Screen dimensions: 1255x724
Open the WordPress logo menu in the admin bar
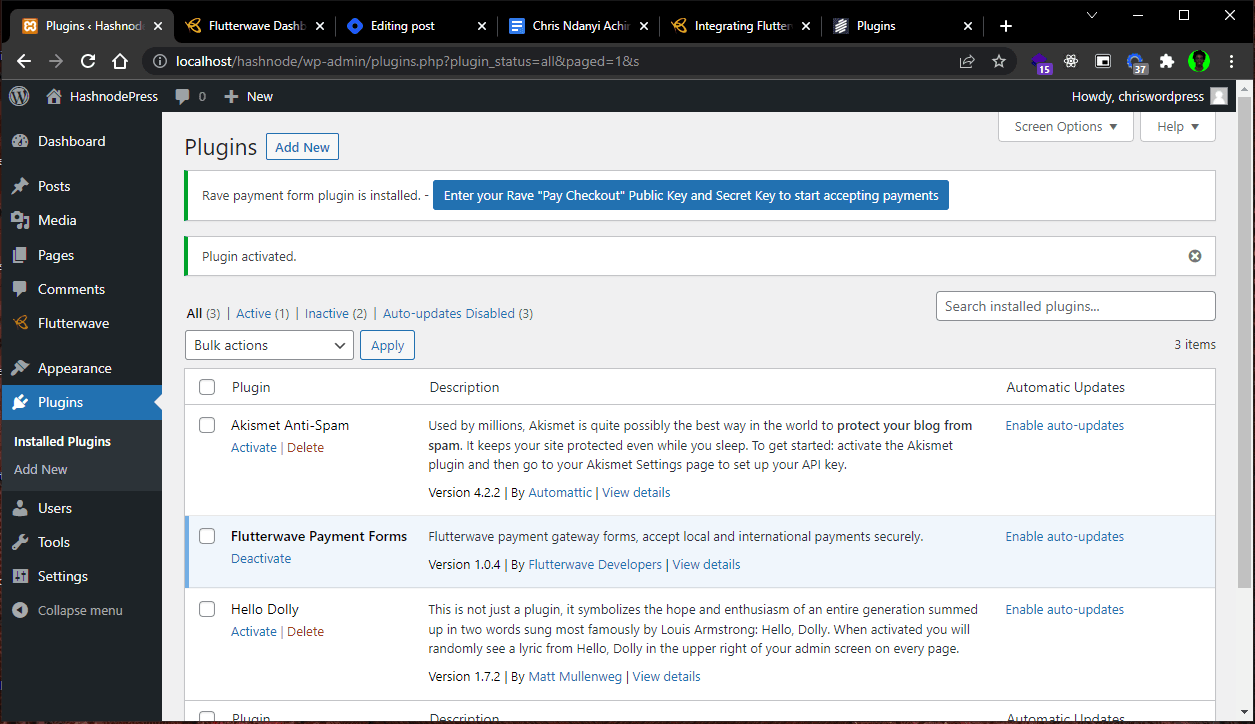click(19, 96)
